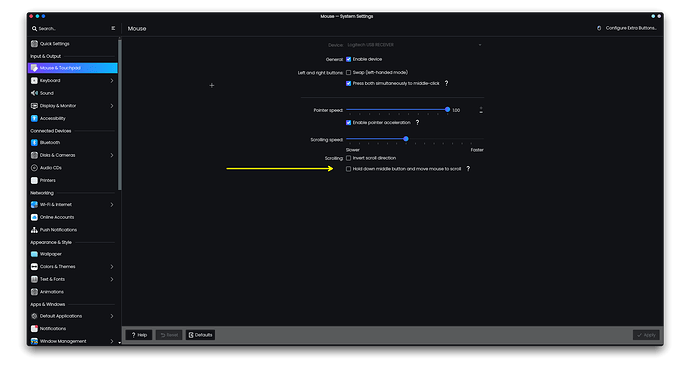The image size is (690, 375).
Task: Open the Accessibility icon
Action: click(x=34, y=118)
